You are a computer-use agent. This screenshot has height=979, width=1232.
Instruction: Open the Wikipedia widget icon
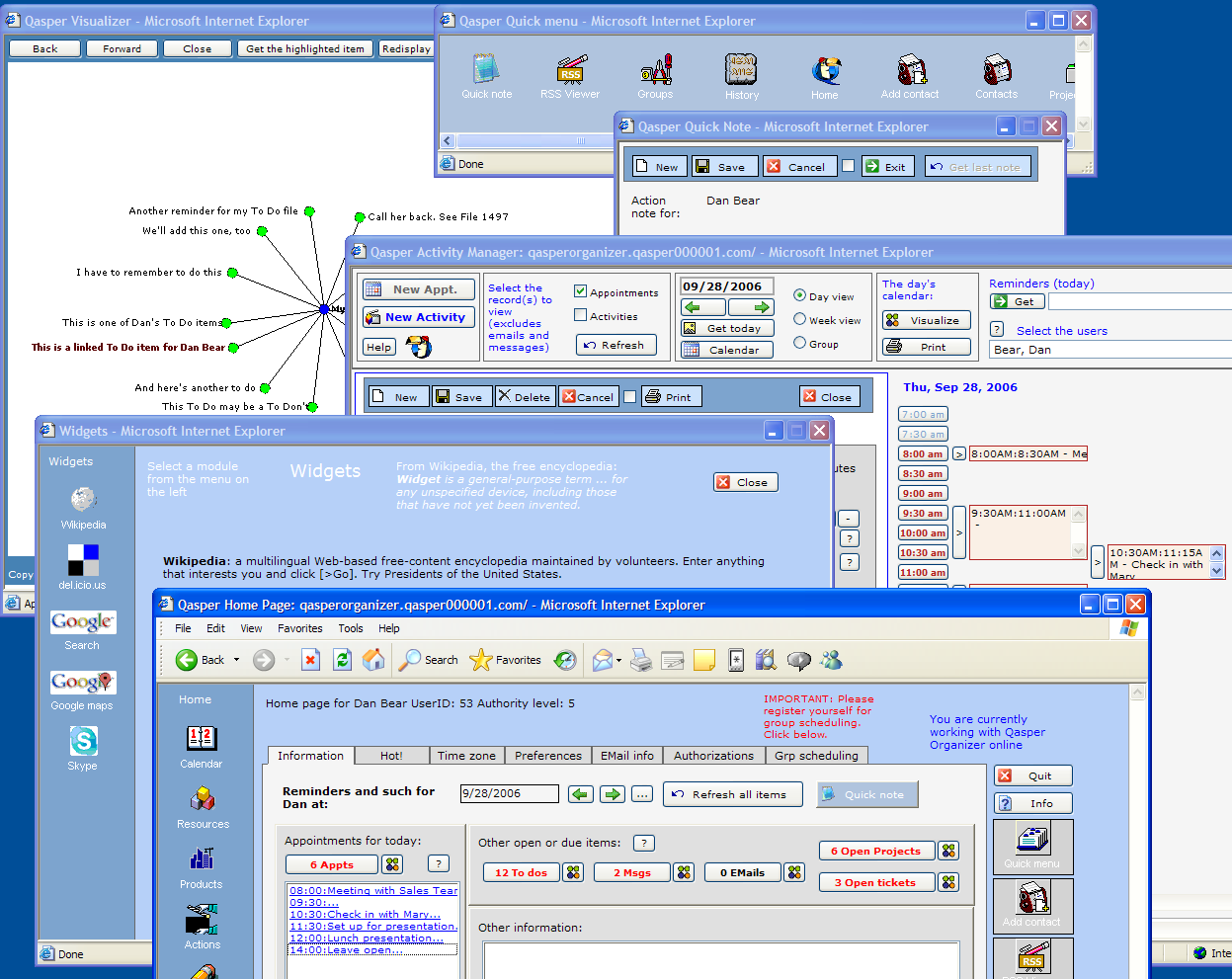[x=83, y=499]
